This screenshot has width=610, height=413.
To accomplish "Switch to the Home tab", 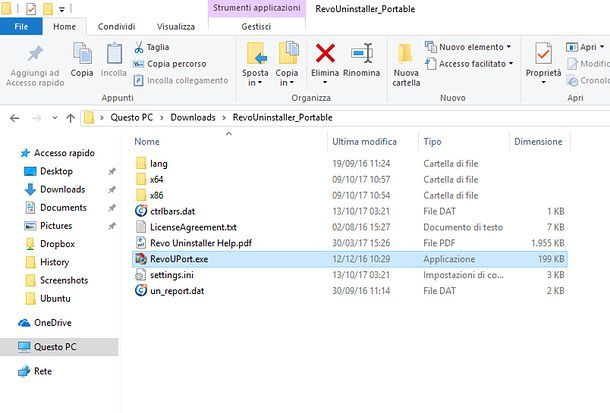I will pyautogui.click(x=65, y=26).
